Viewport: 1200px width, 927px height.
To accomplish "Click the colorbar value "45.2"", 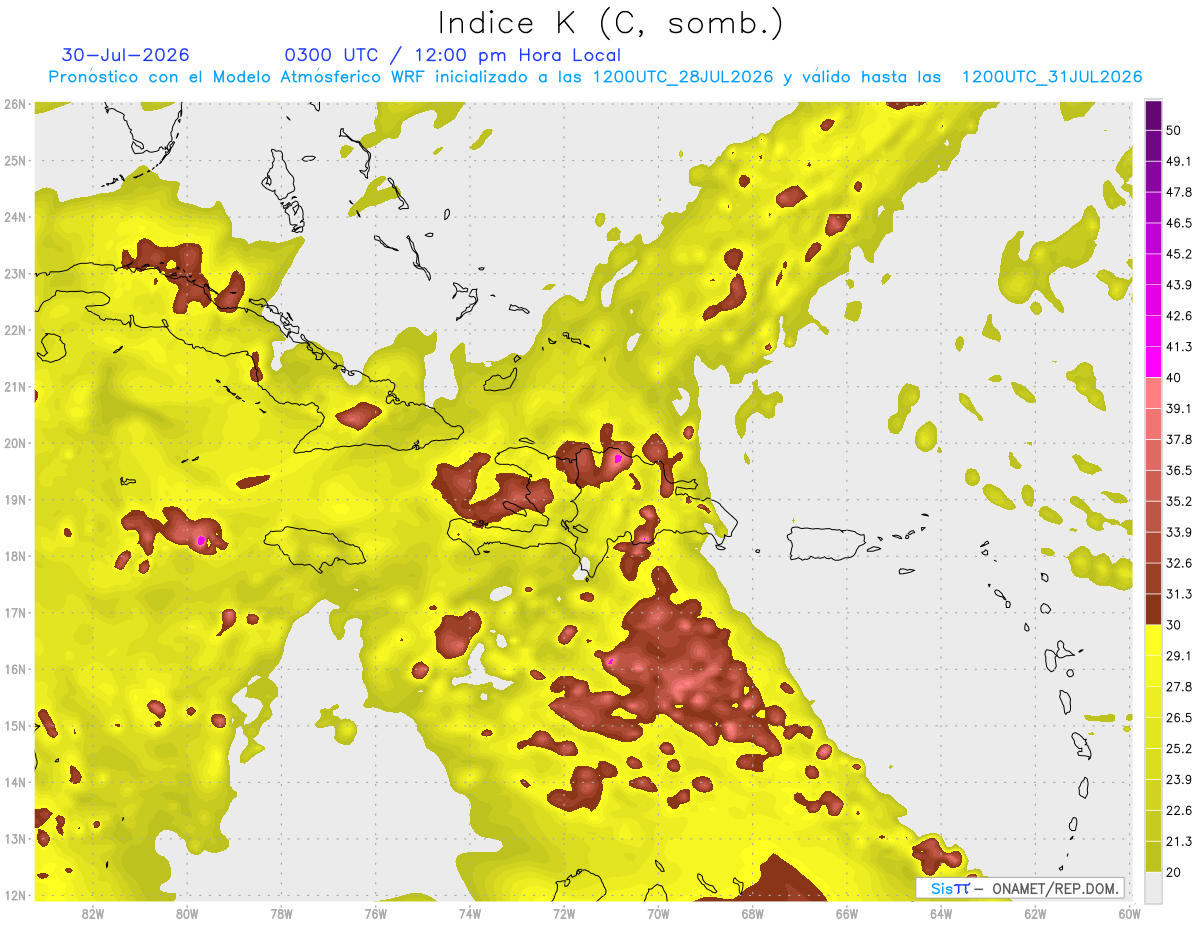I will 1179,254.
